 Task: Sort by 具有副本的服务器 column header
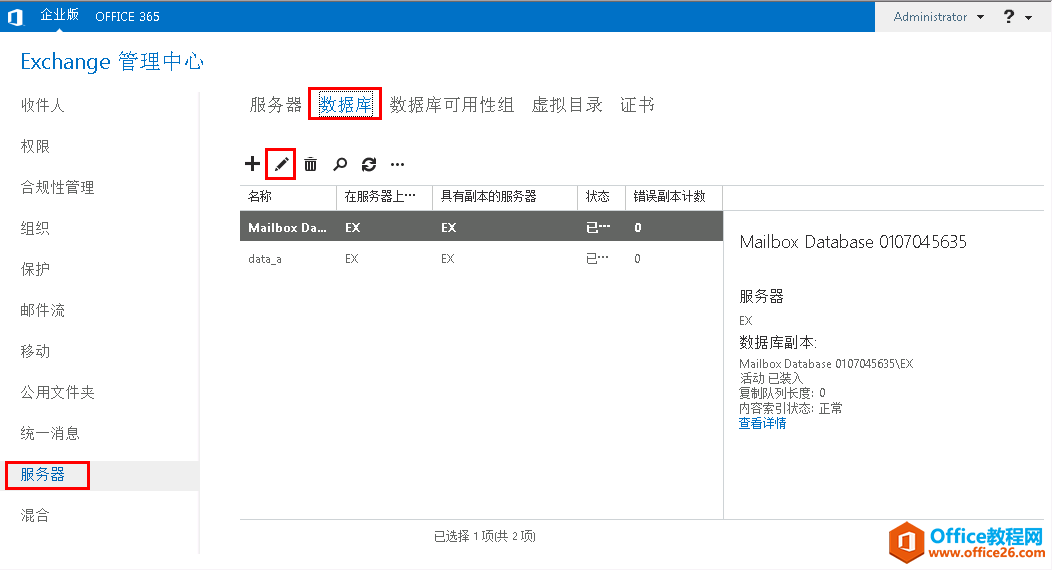(505, 196)
